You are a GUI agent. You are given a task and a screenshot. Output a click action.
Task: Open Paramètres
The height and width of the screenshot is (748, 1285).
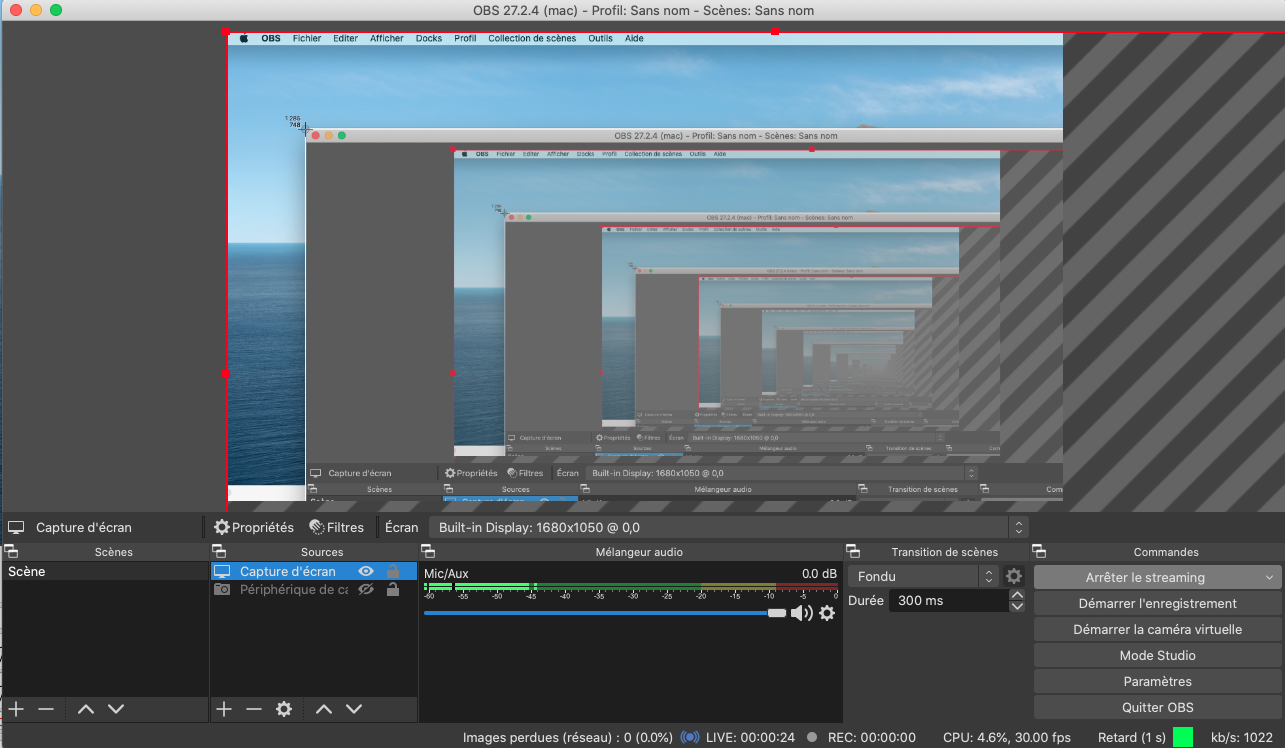pos(1157,681)
